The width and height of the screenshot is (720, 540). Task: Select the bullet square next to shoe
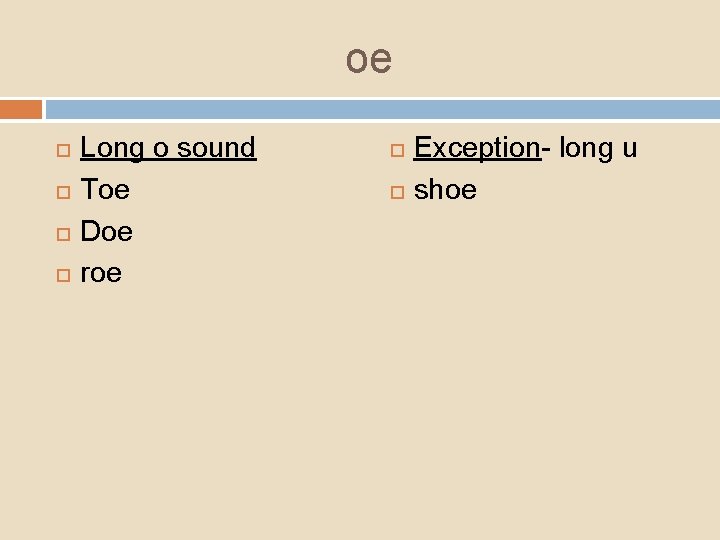[x=396, y=191]
